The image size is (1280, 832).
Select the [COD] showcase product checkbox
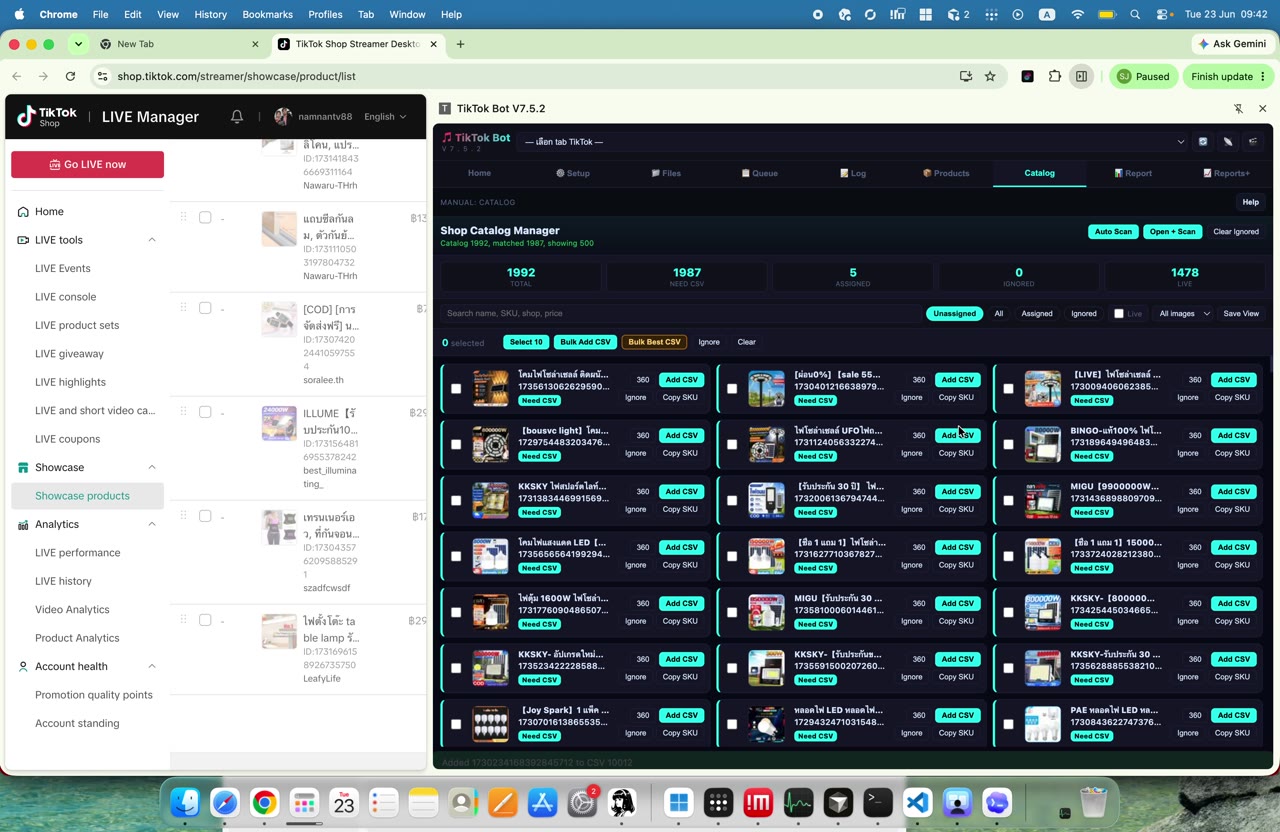(x=205, y=308)
